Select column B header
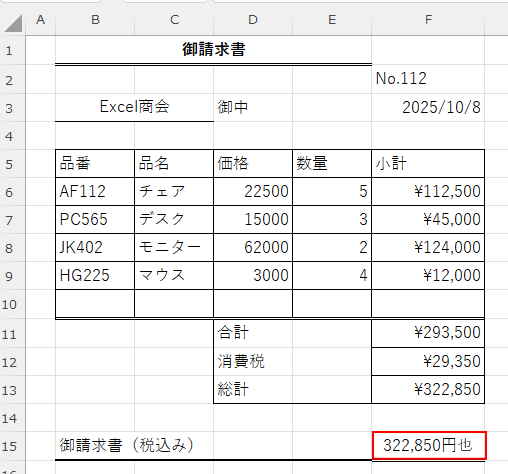This screenshot has height=474, width=508. pos(95,20)
